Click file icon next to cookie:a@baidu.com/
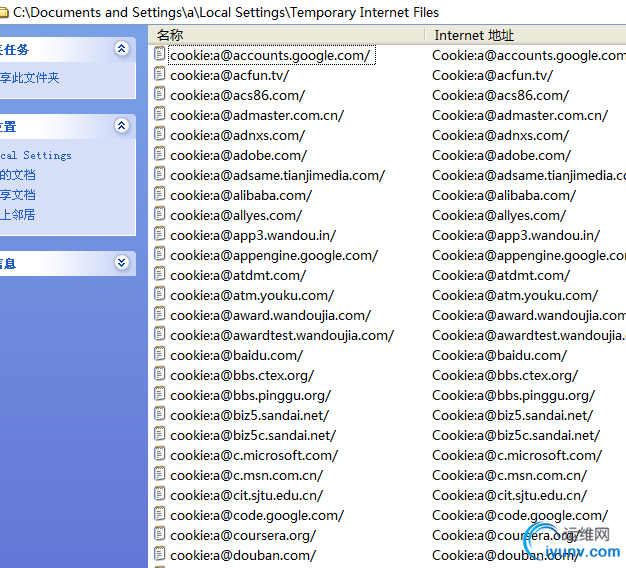The width and height of the screenshot is (626, 568). click(x=160, y=353)
